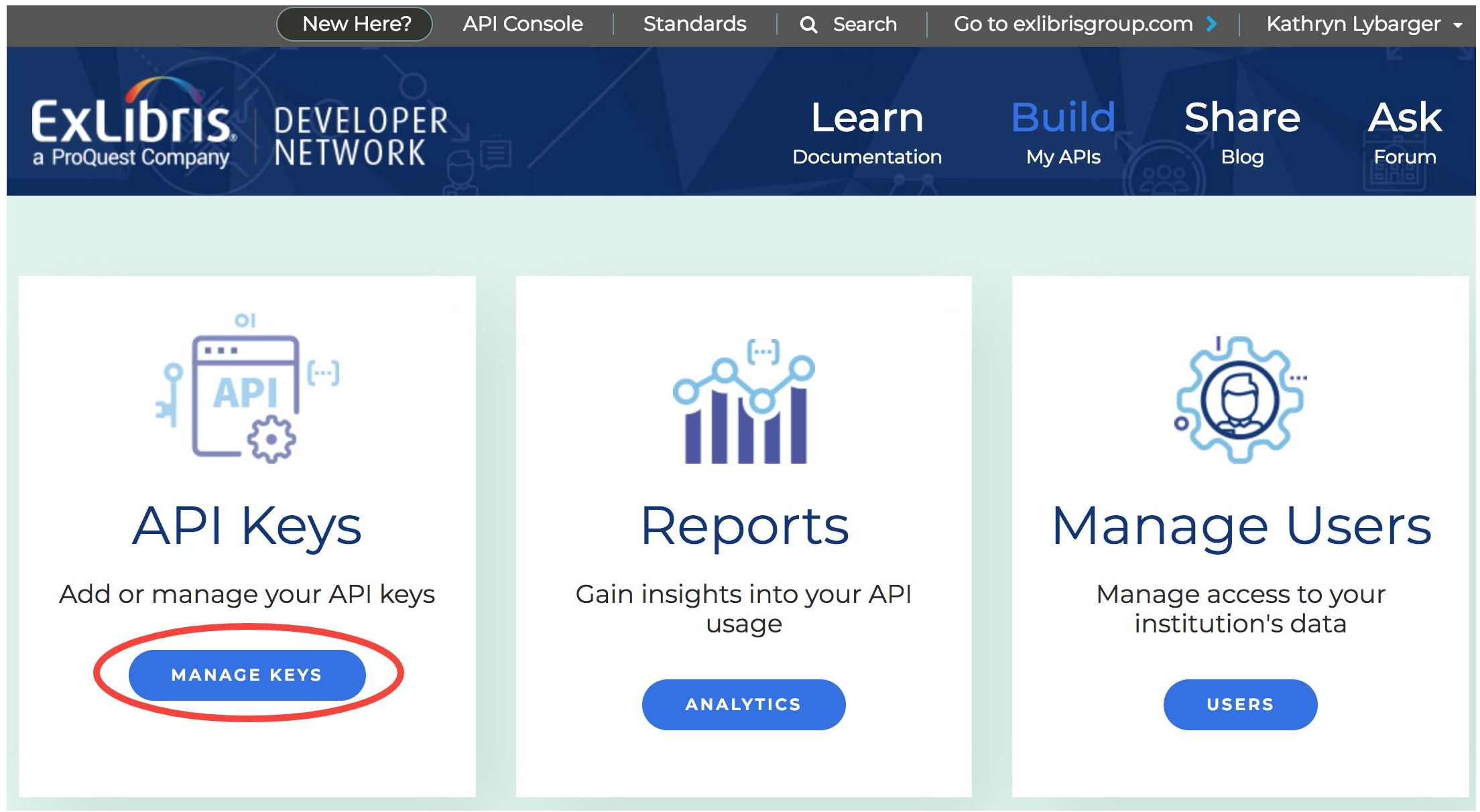Open the Kathryn Lybarger account dropdown
This screenshot has width=1480, height=812.
pyautogui.click(x=1354, y=24)
